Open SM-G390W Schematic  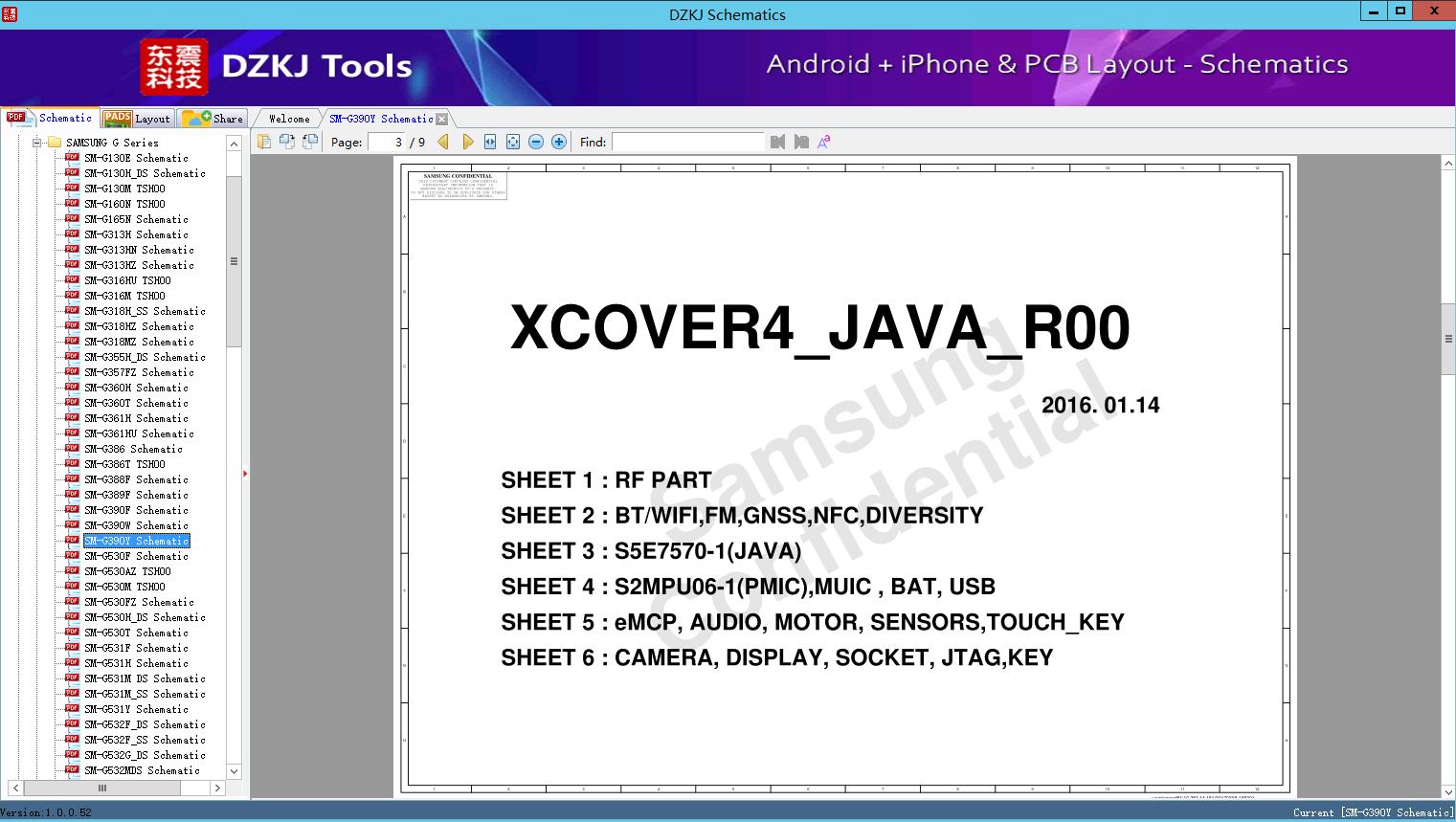coord(136,525)
